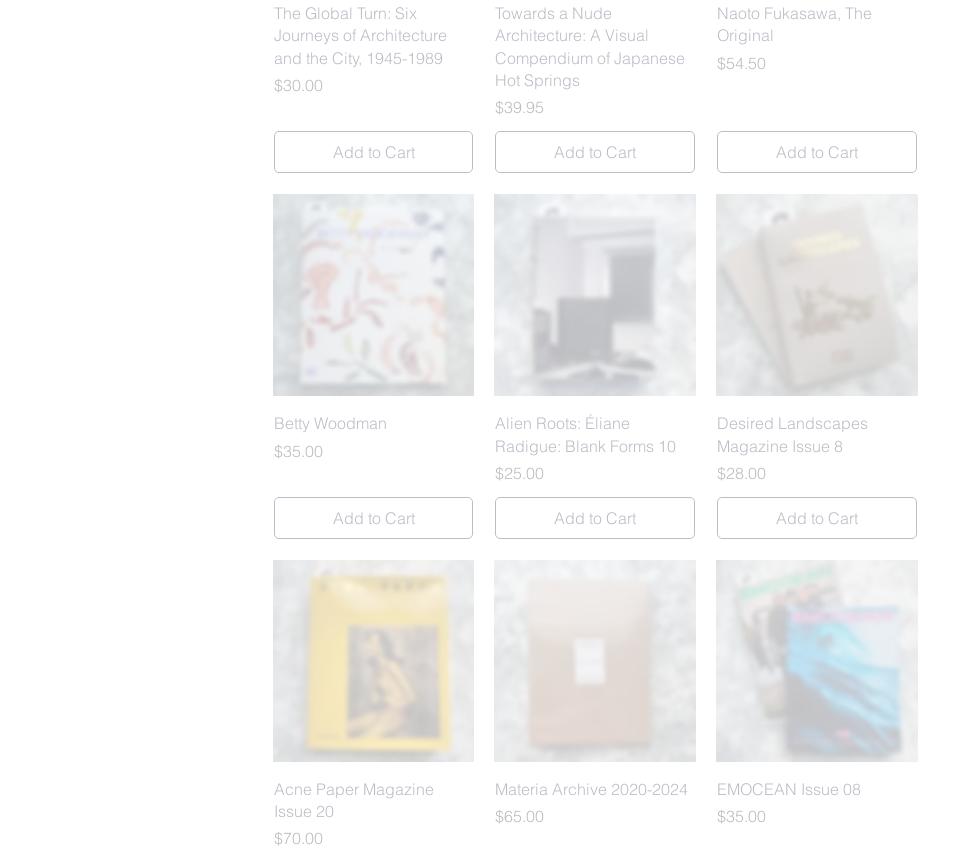
Task: Open the Acne Paper Magazine cover image
Action: point(374,661)
